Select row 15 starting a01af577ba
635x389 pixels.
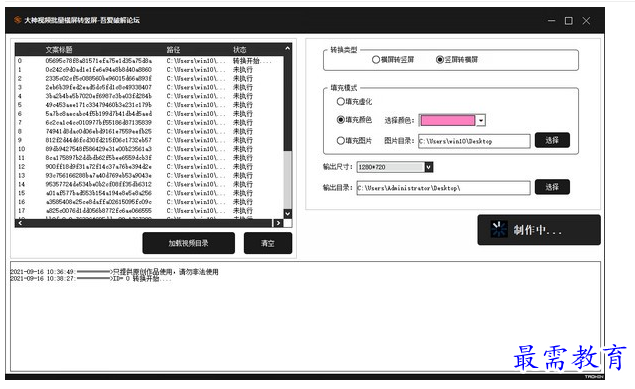click(x=149, y=193)
